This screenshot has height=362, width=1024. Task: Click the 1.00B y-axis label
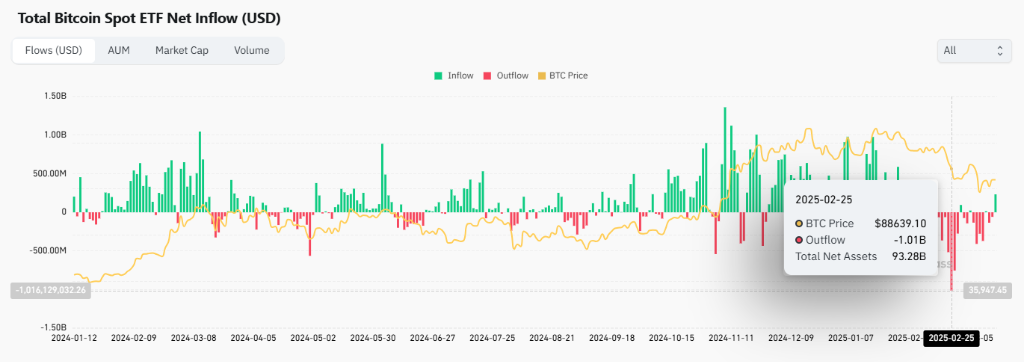pos(56,135)
